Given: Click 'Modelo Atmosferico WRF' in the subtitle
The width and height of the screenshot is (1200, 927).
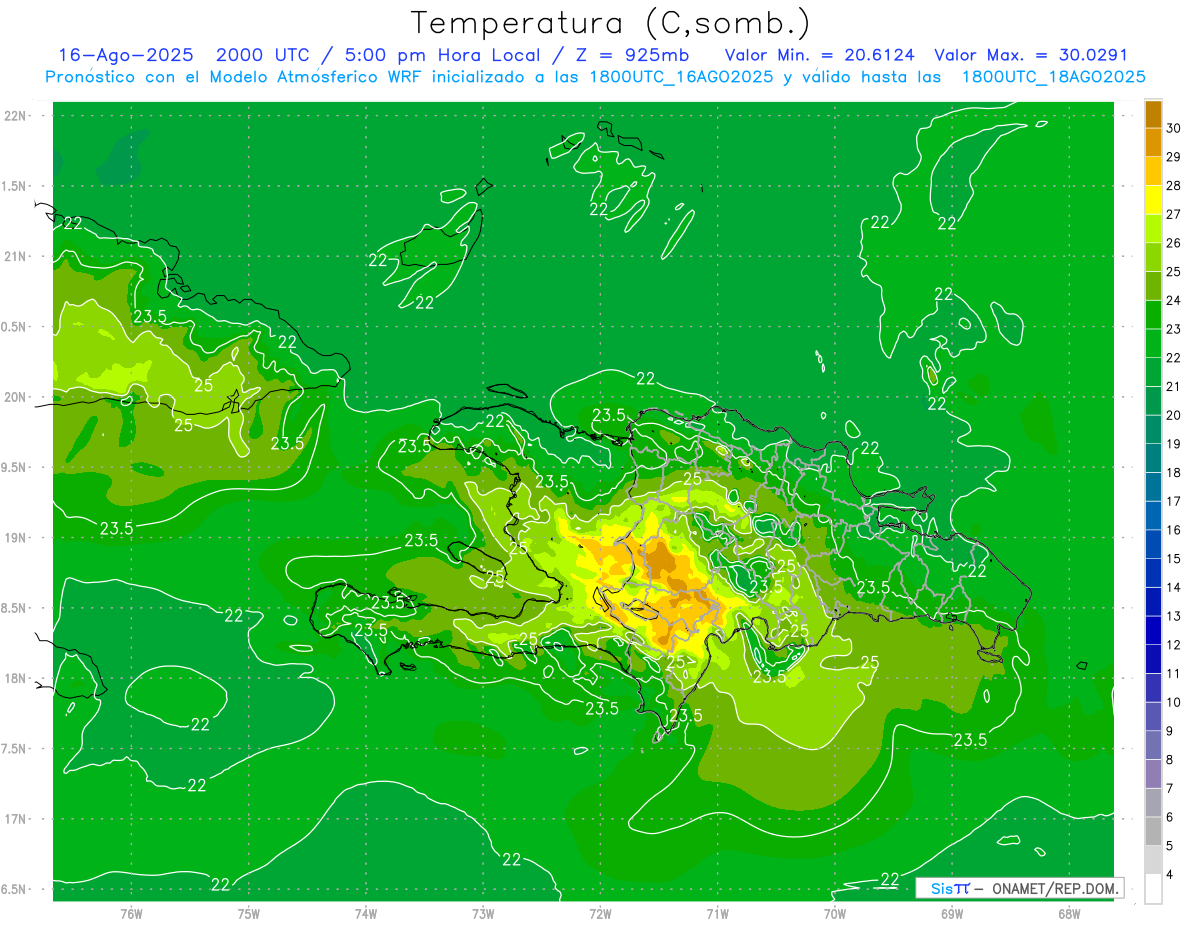Looking at the screenshot, I should [314, 77].
